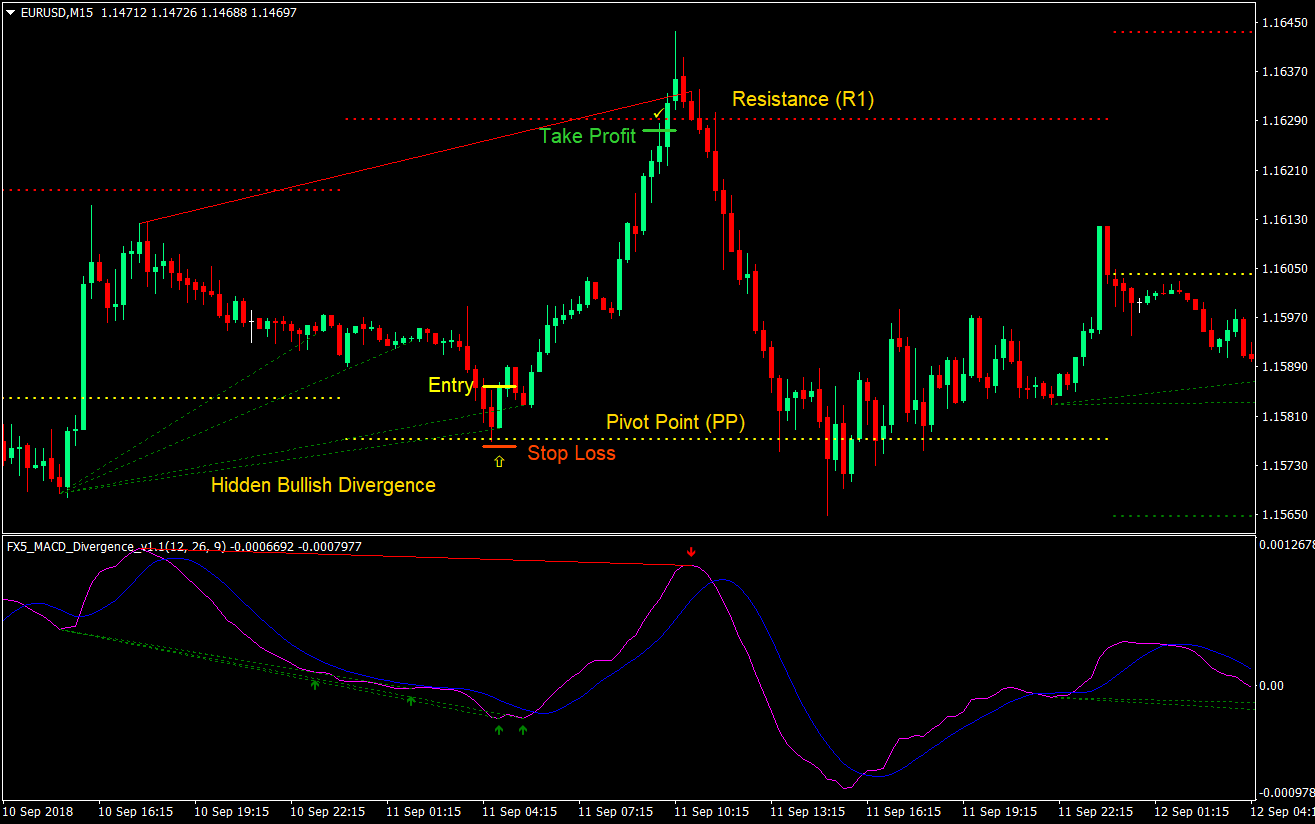This screenshot has height=824, width=1315.
Task: Click the Pivot Point (PP) text label
Action: coord(675,422)
